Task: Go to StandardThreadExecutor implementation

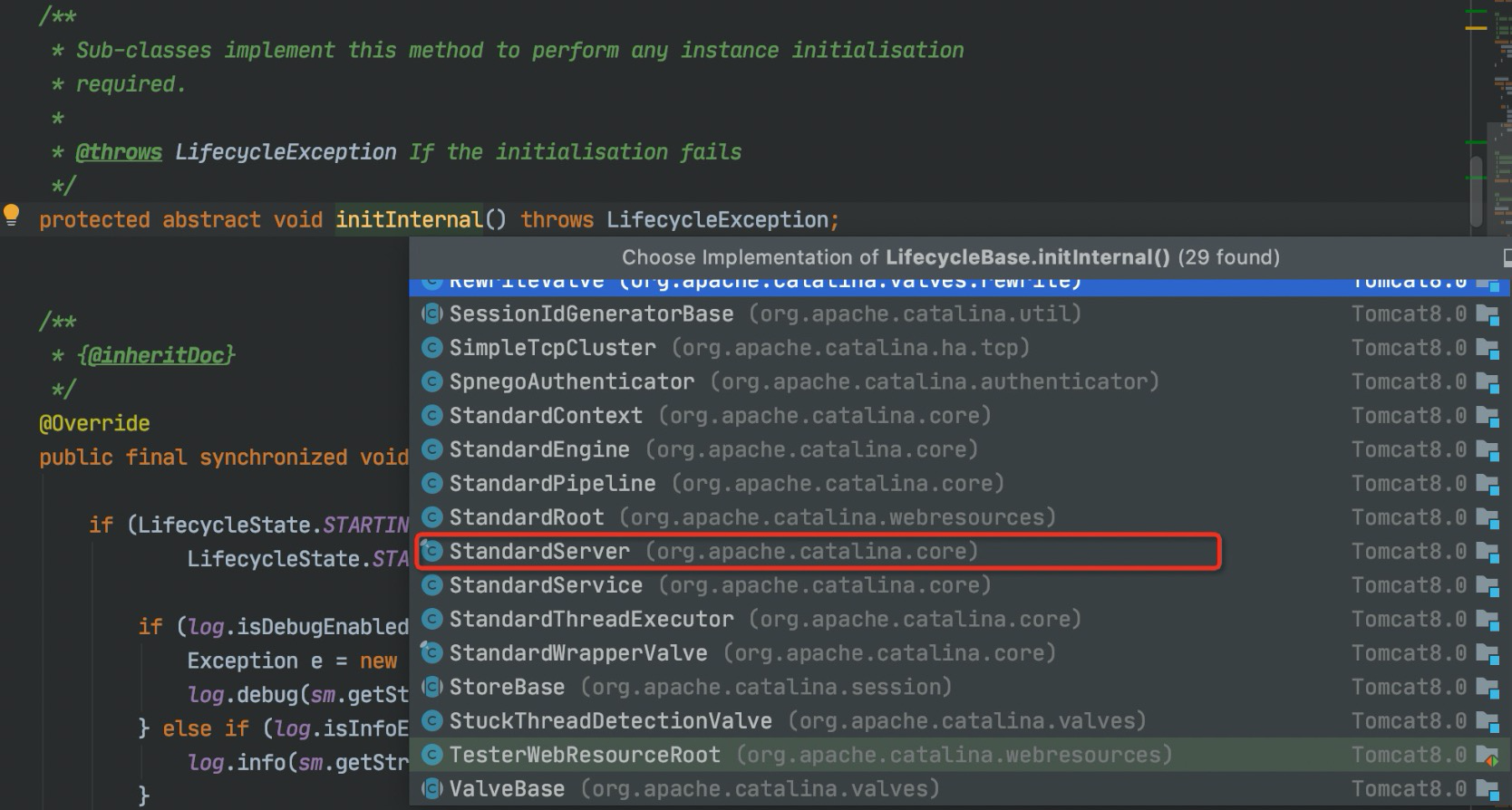Action: (x=961, y=620)
